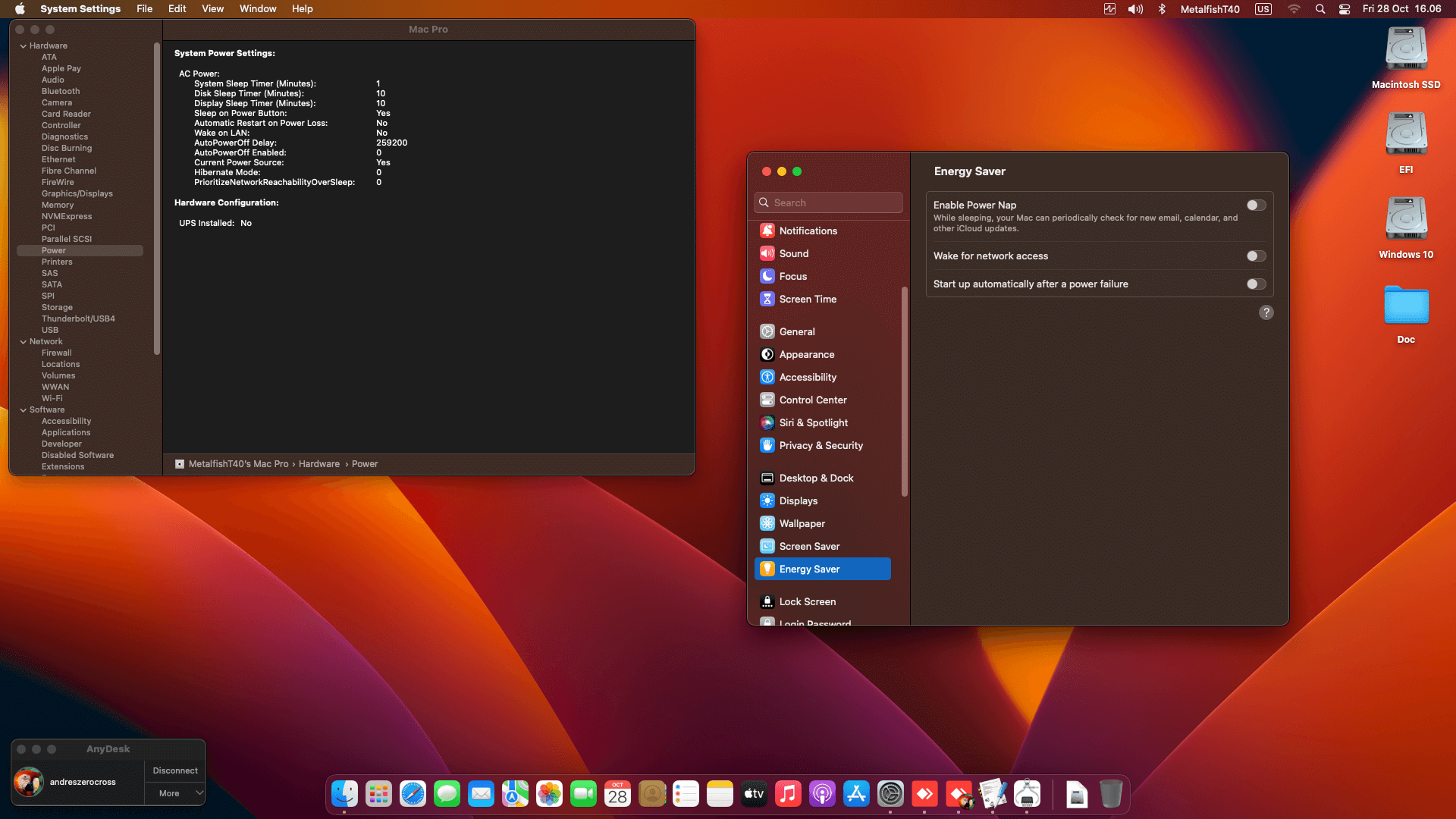Open Control Center settings

click(x=812, y=400)
